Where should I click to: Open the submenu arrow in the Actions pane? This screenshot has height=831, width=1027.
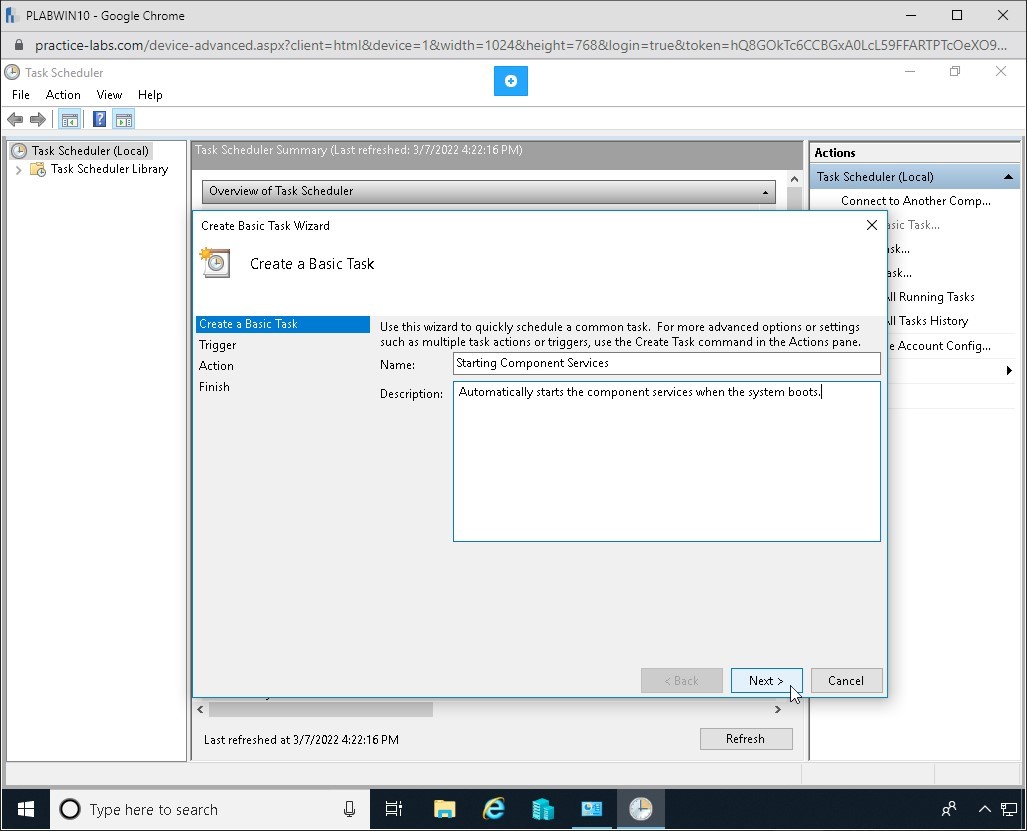coord(1009,371)
